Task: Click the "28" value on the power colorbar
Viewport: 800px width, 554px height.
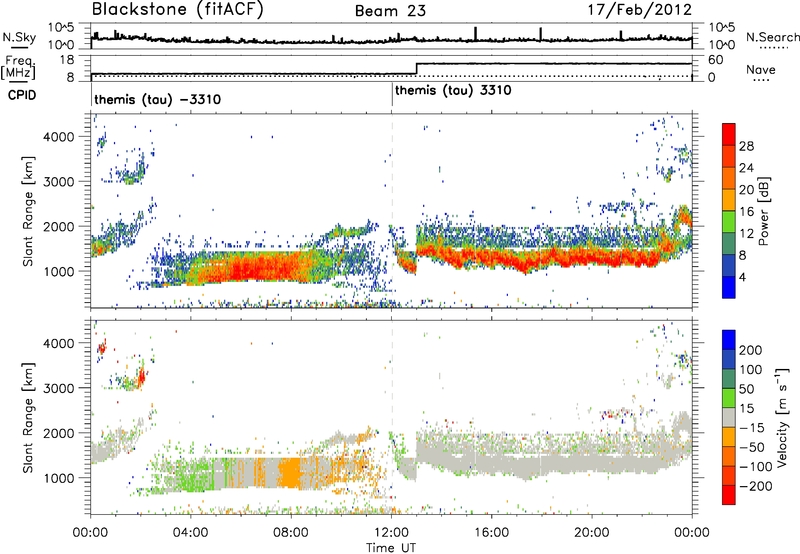Action: click(746, 146)
